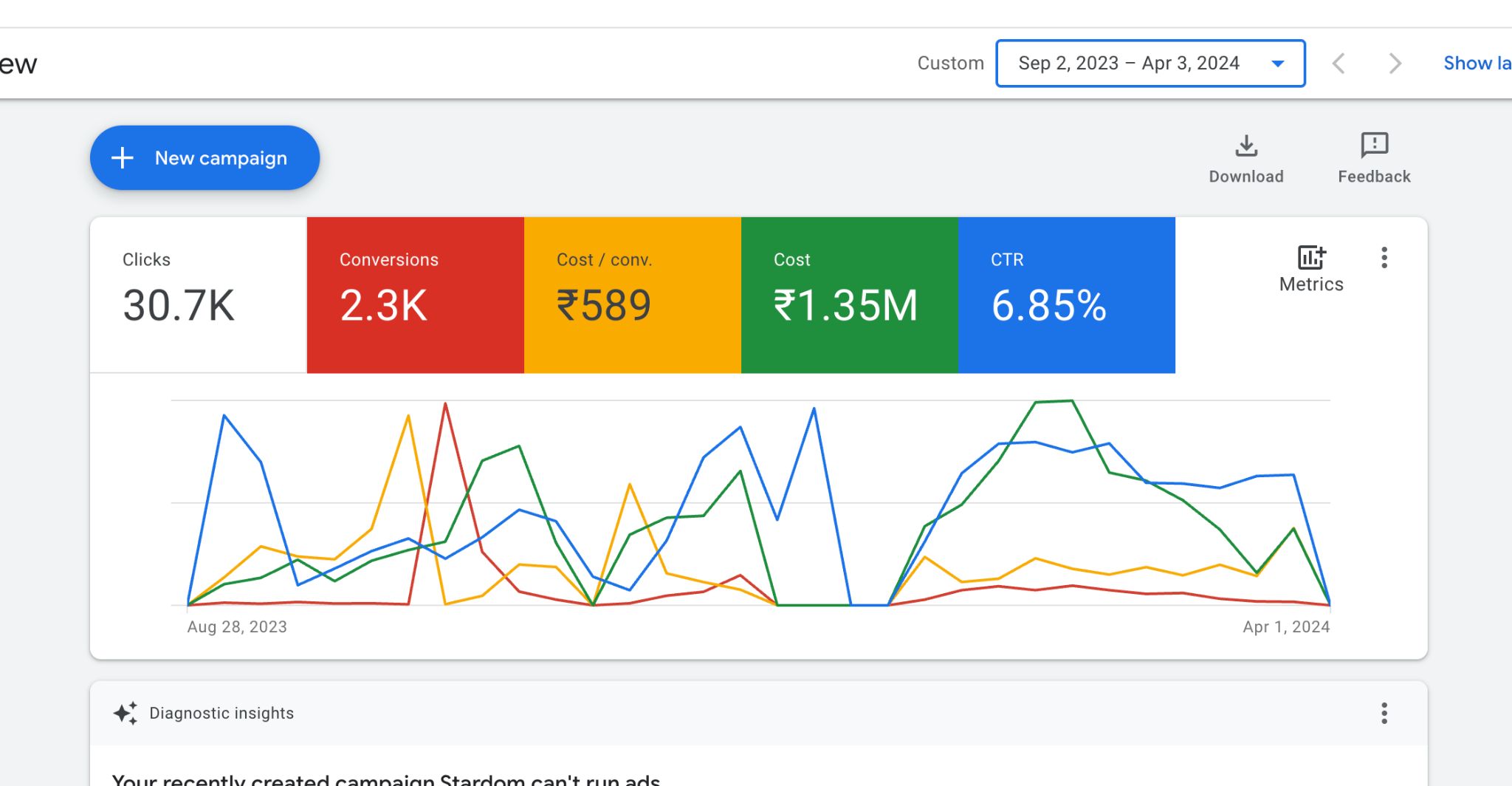Open the Feedback icon

point(1375,146)
